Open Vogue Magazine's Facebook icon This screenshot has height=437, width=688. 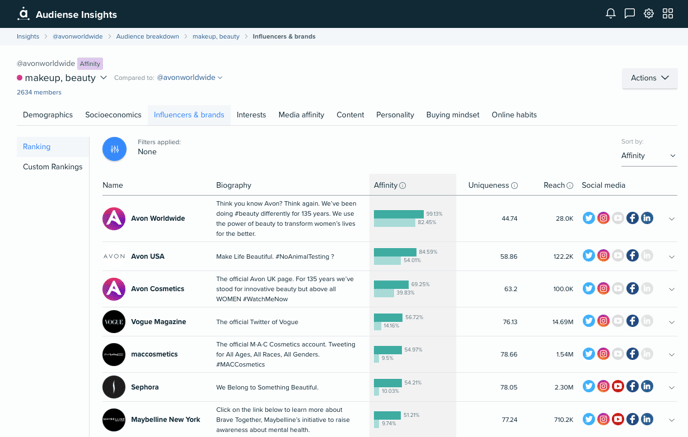(x=632, y=321)
